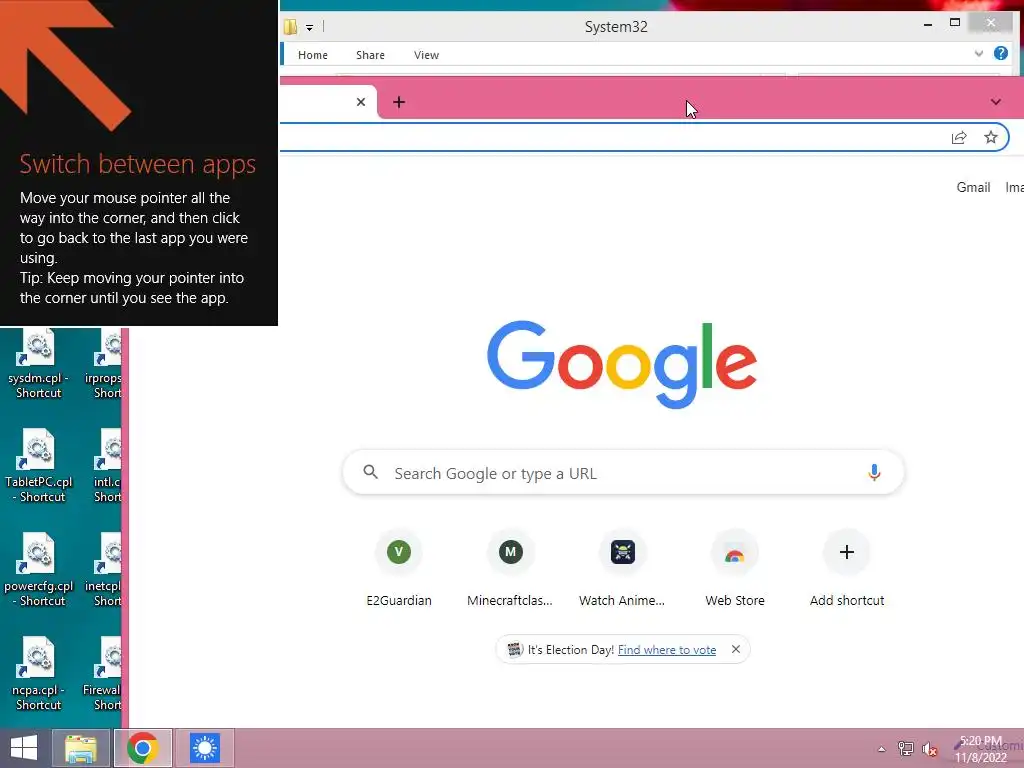Maximize the System32 window
Image resolution: width=1024 pixels, height=768 pixels.
[954, 23]
